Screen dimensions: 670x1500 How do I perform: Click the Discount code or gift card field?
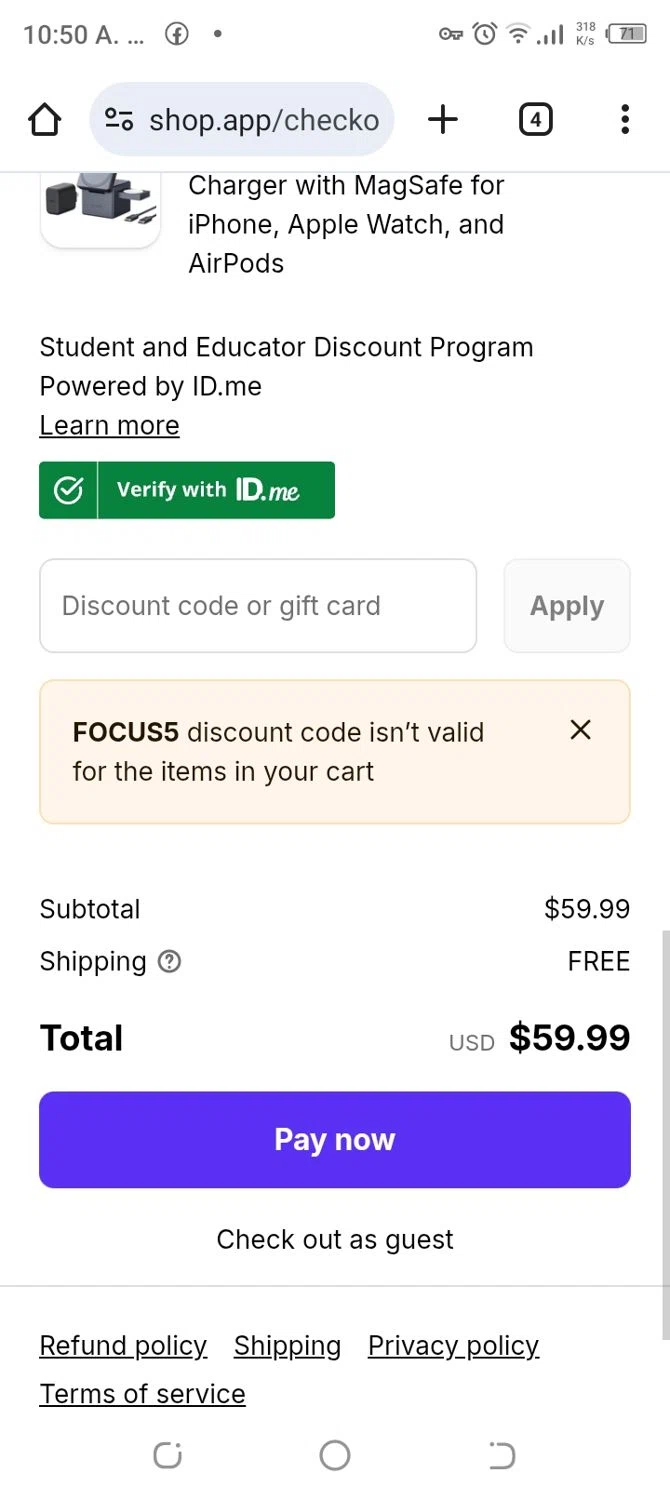(x=258, y=606)
